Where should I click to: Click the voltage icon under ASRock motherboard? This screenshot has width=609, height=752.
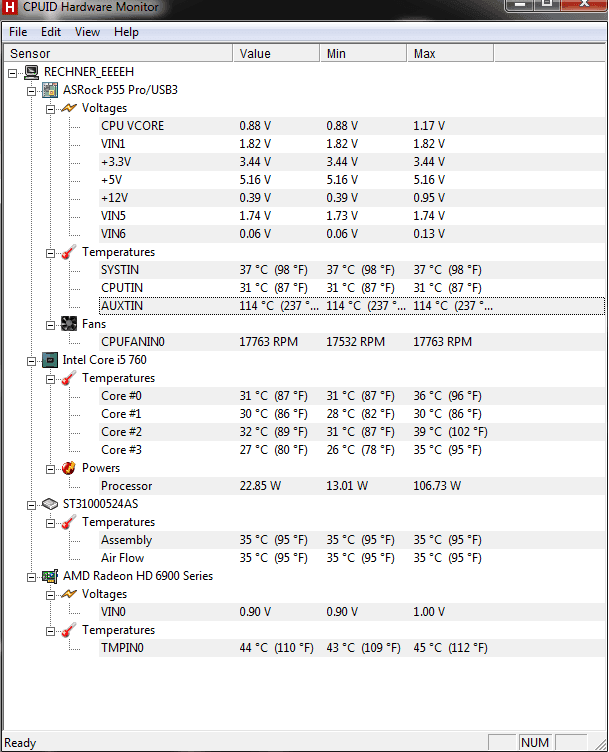coord(69,108)
